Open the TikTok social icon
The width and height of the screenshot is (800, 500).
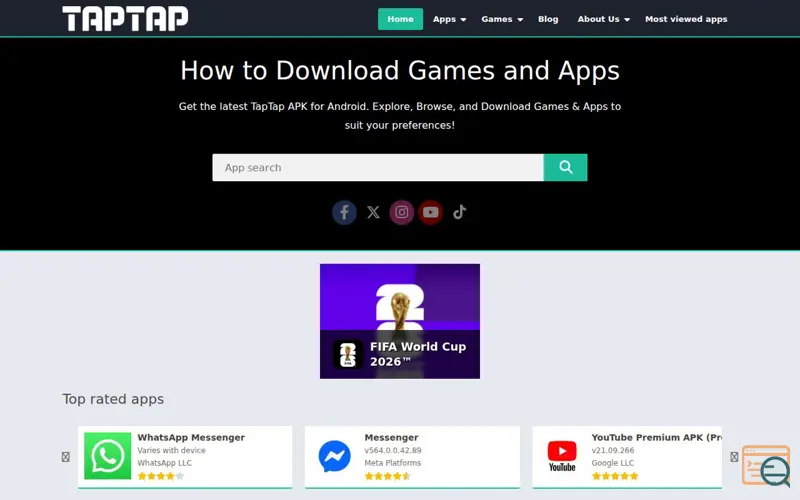click(459, 212)
